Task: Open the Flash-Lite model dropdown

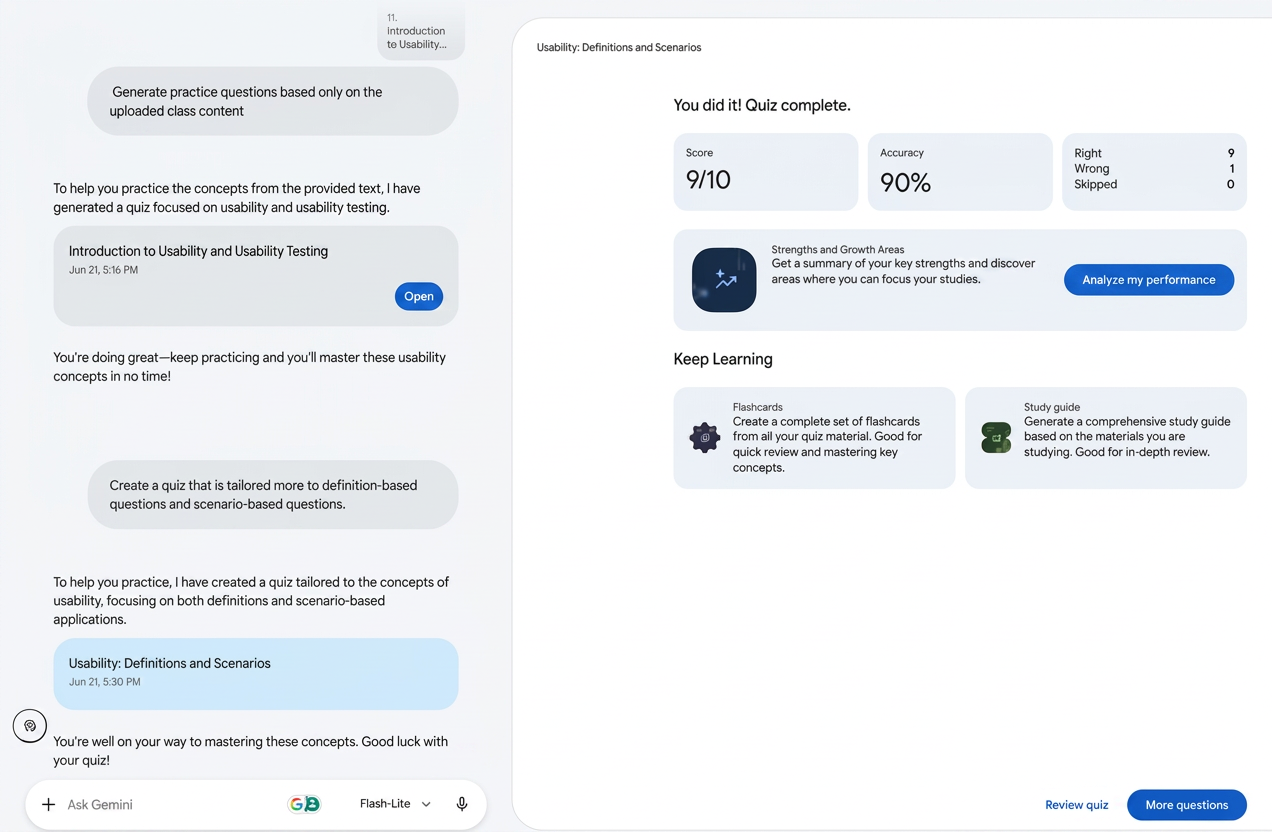Action: click(396, 804)
